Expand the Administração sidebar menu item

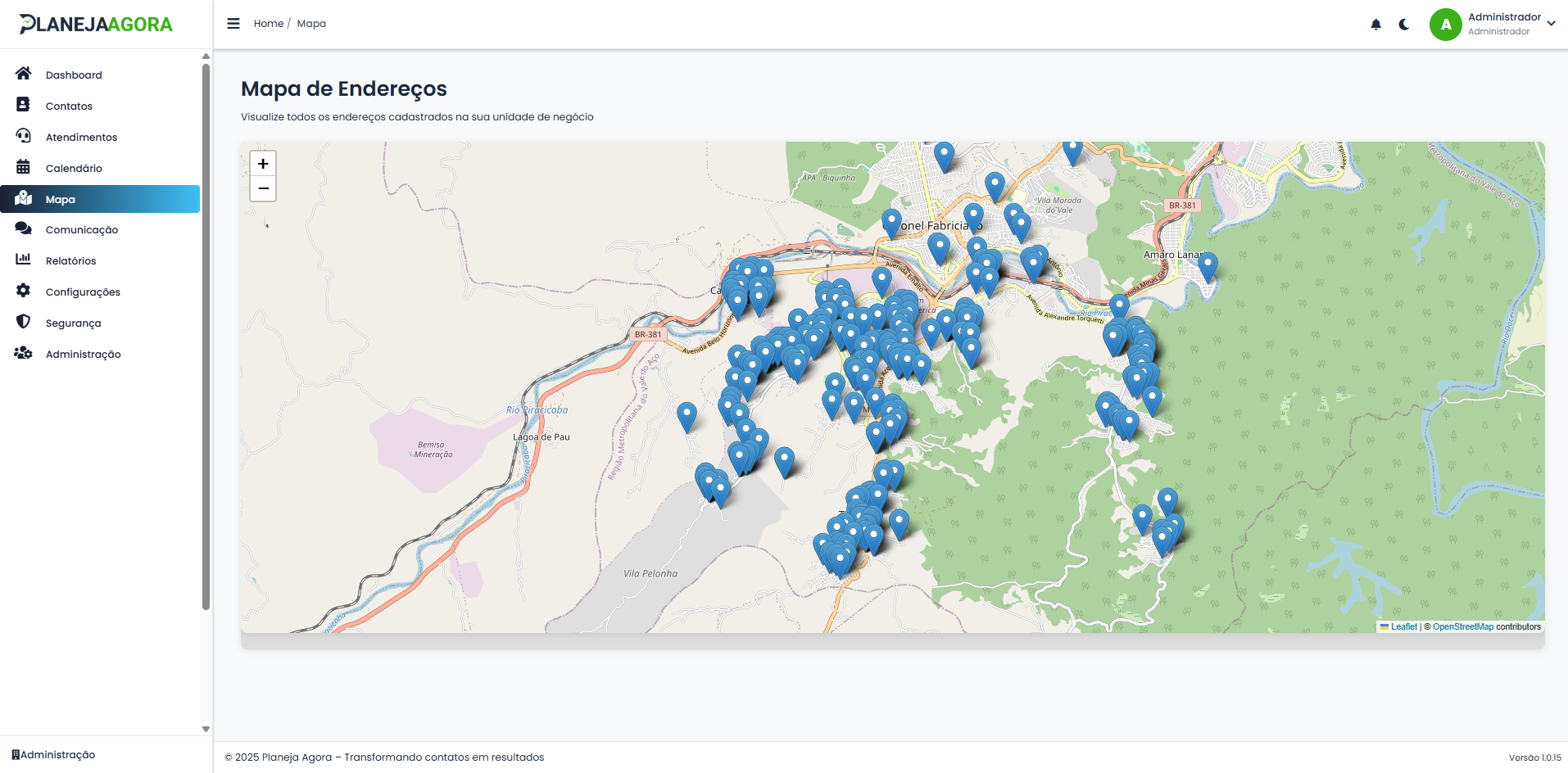(x=83, y=355)
